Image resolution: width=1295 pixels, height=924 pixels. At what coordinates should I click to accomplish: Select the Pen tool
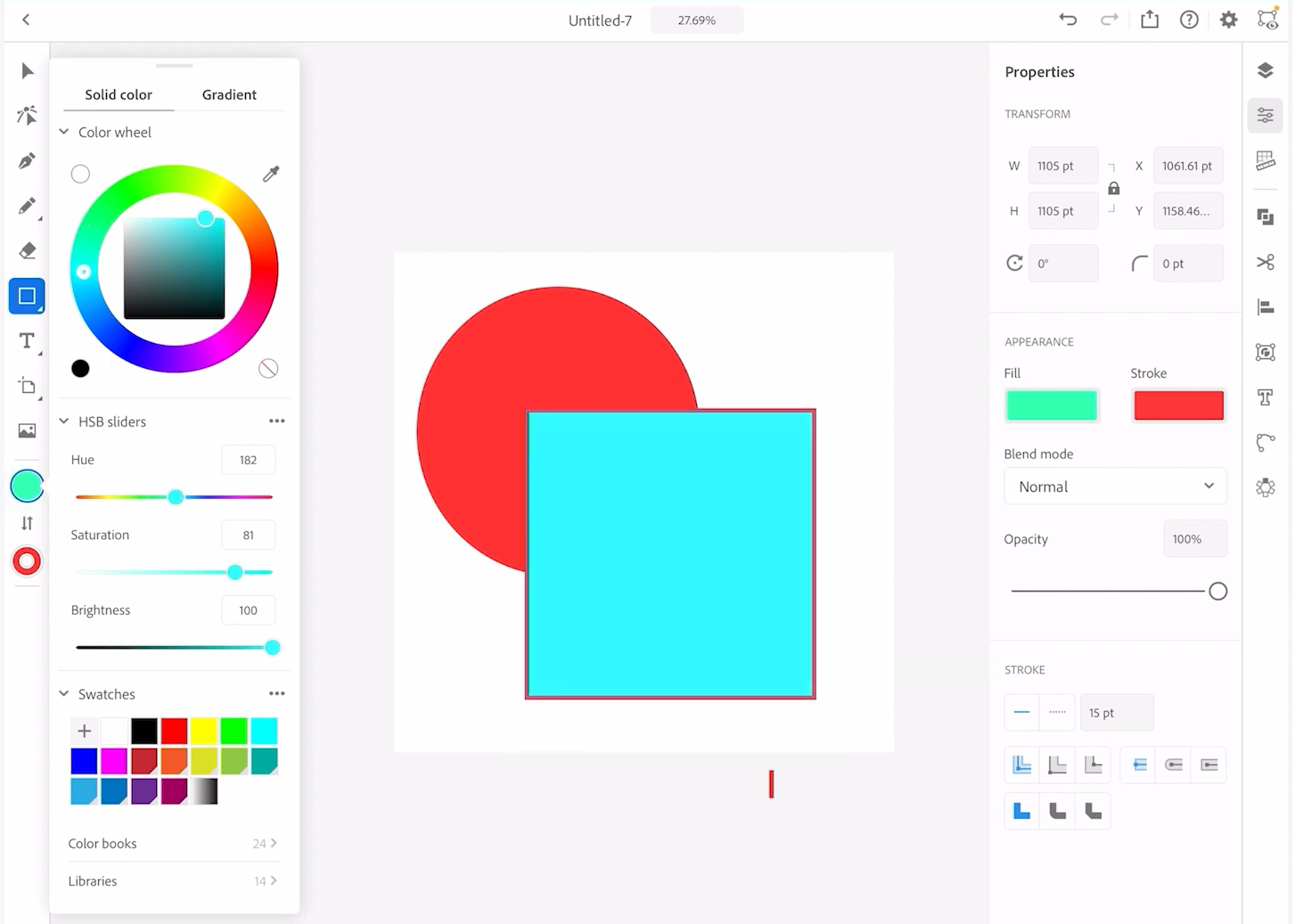click(x=27, y=161)
